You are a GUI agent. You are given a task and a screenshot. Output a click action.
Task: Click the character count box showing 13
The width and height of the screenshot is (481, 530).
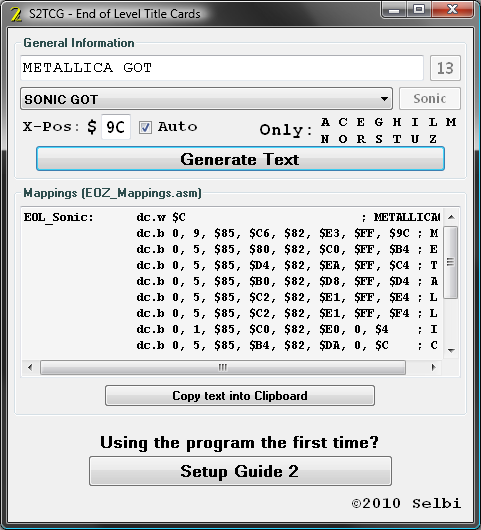click(x=445, y=68)
